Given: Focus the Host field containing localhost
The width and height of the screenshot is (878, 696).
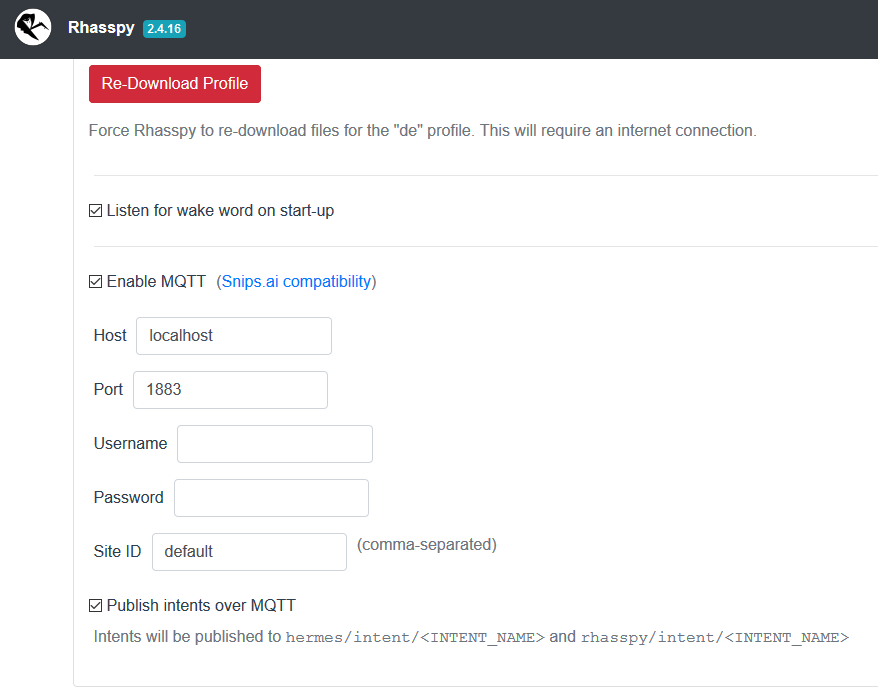Looking at the screenshot, I should pos(233,336).
